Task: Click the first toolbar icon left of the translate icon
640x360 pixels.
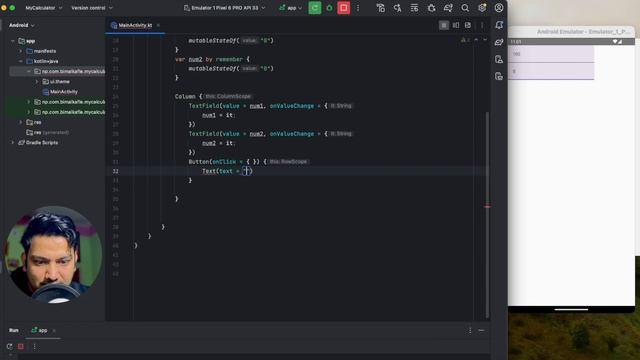Action: pyautogui.click(x=381, y=8)
